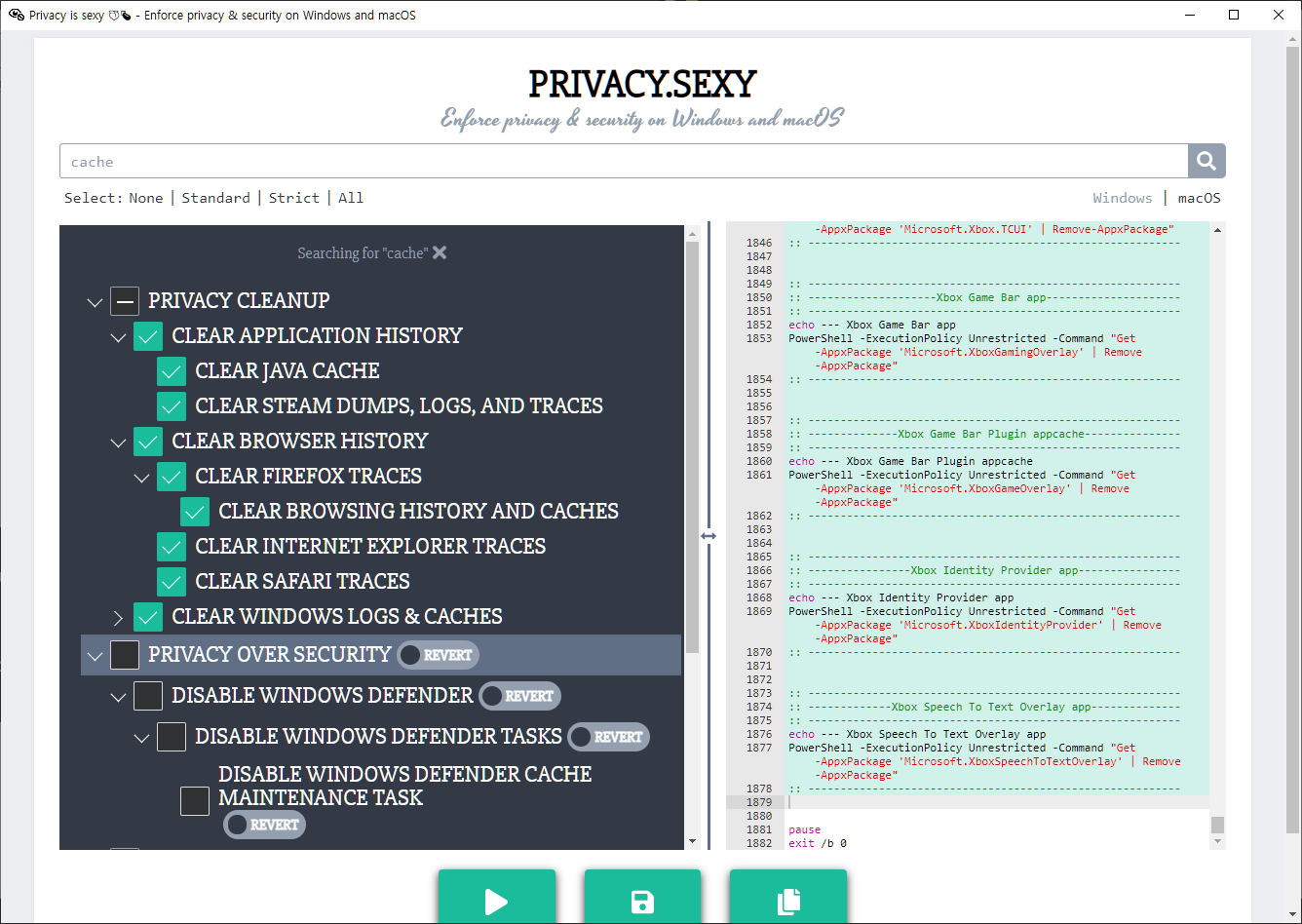Switch to macOS scripts

click(1199, 198)
